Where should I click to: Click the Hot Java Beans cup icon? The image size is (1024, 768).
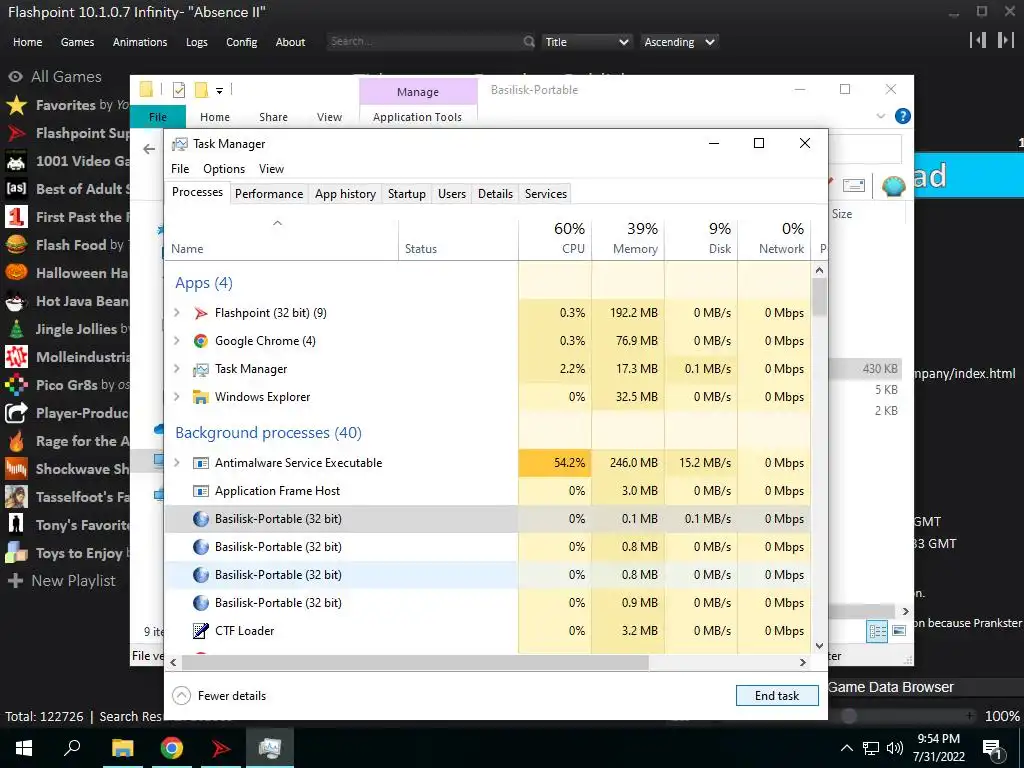pos(16,301)
